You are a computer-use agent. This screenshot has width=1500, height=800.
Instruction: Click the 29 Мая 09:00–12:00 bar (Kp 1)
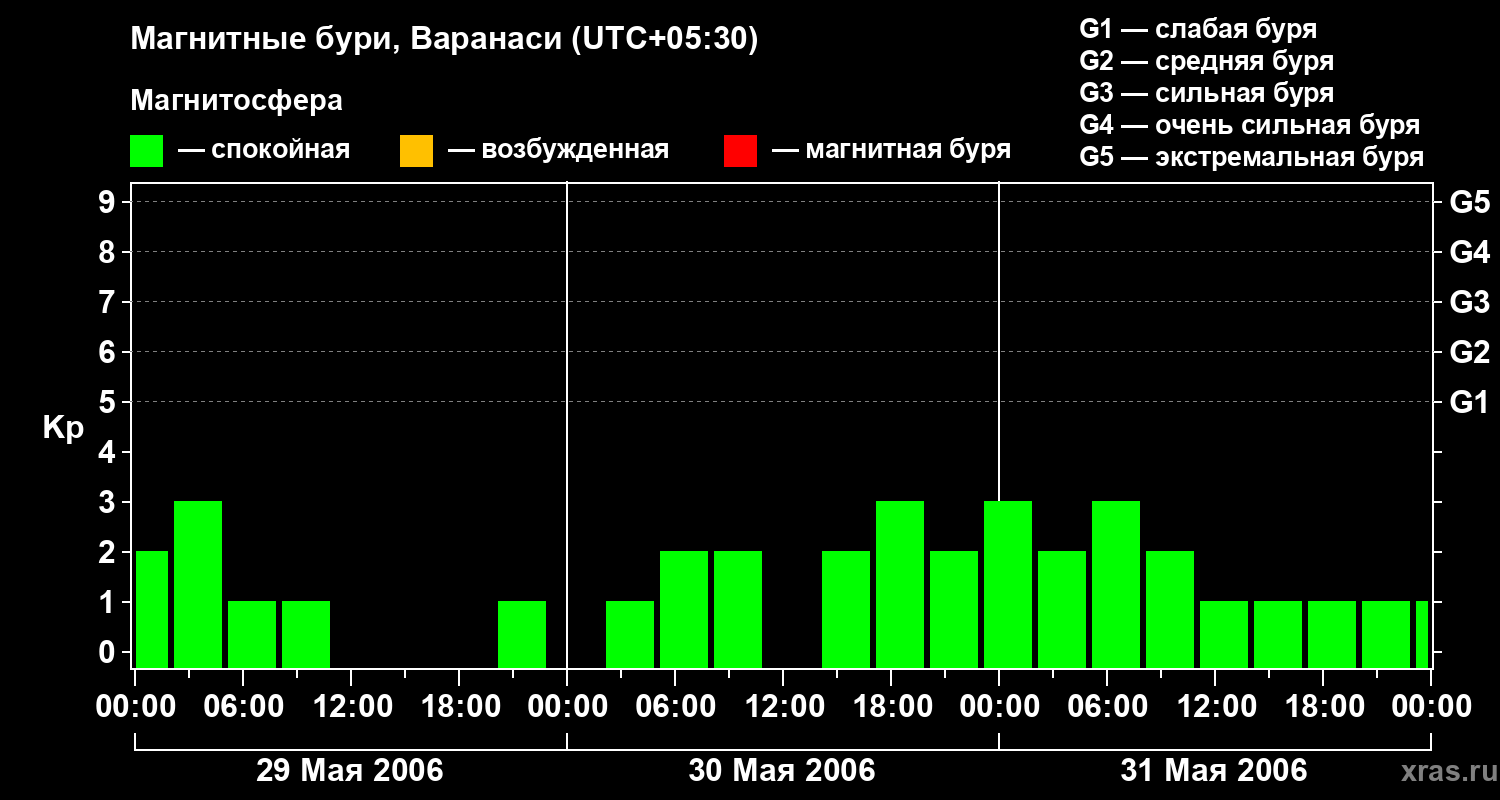pos(306,634)
